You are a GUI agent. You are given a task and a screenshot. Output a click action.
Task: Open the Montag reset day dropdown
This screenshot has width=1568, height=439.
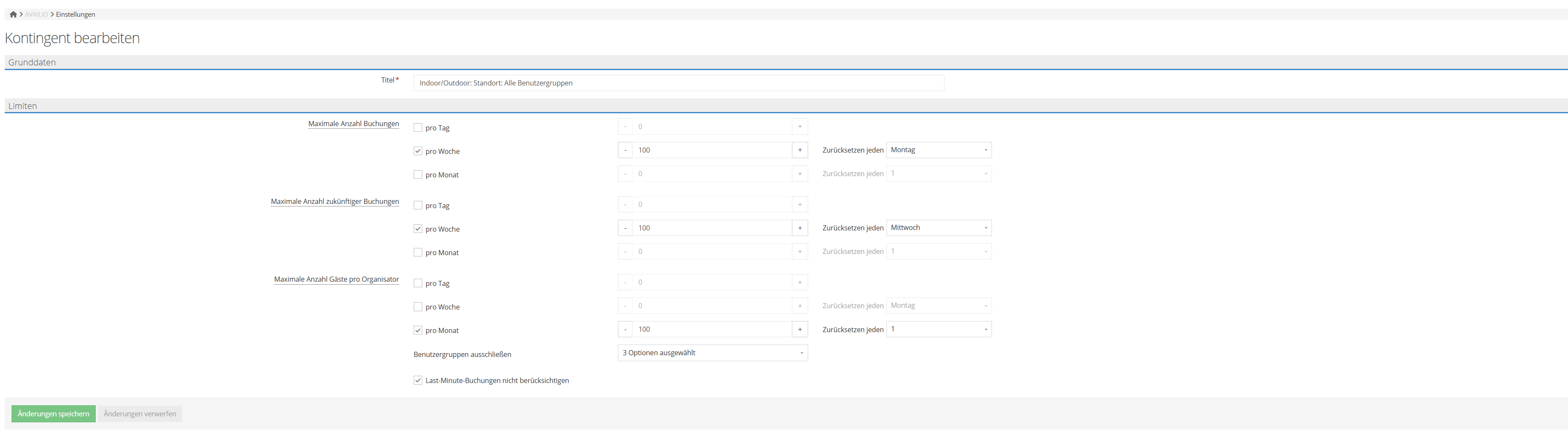[938, 150]
